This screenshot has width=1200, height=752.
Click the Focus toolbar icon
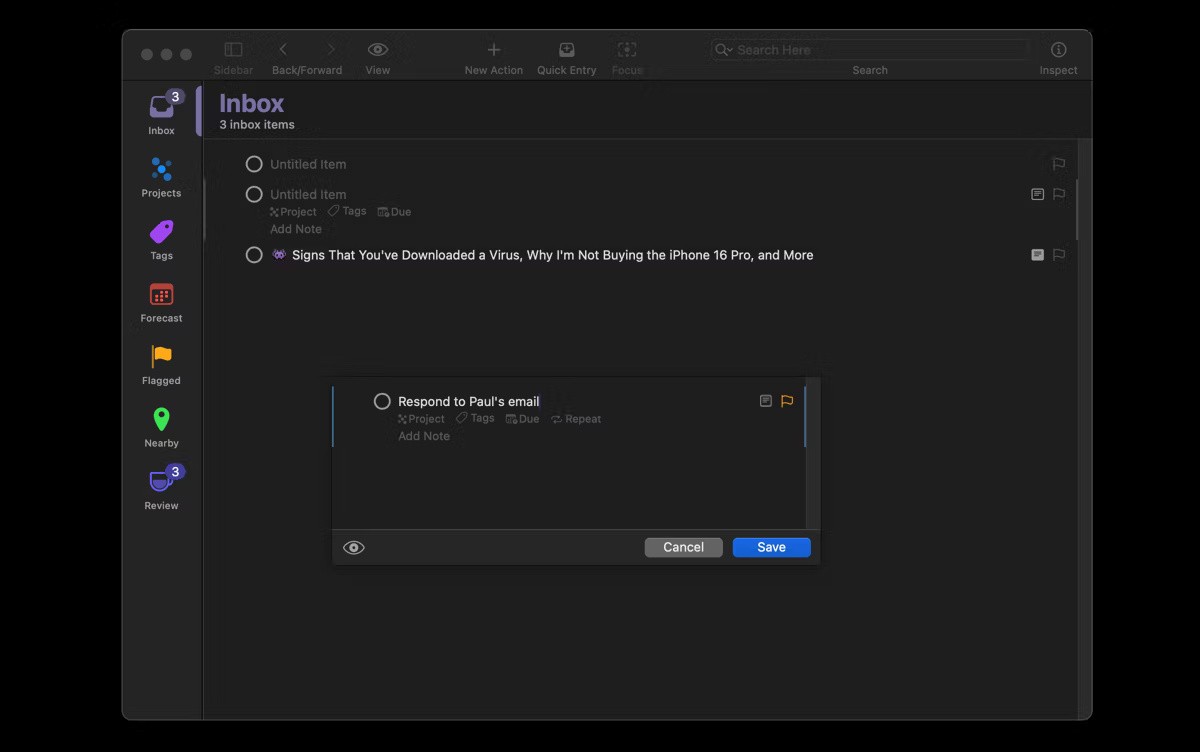pyautogui.click(x=627, y=50)
